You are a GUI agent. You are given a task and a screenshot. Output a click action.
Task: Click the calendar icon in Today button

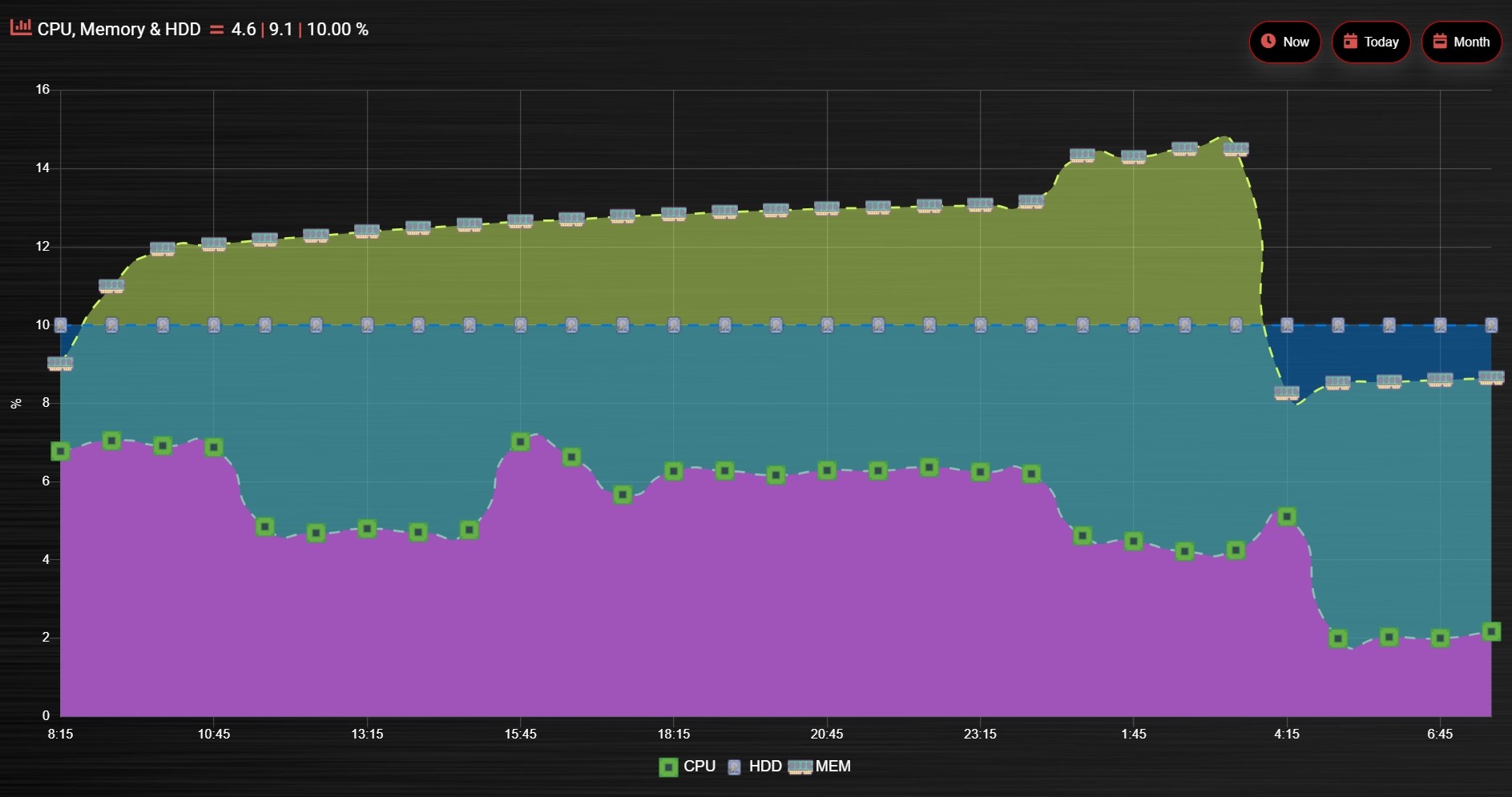click(x=1350, y=41)
